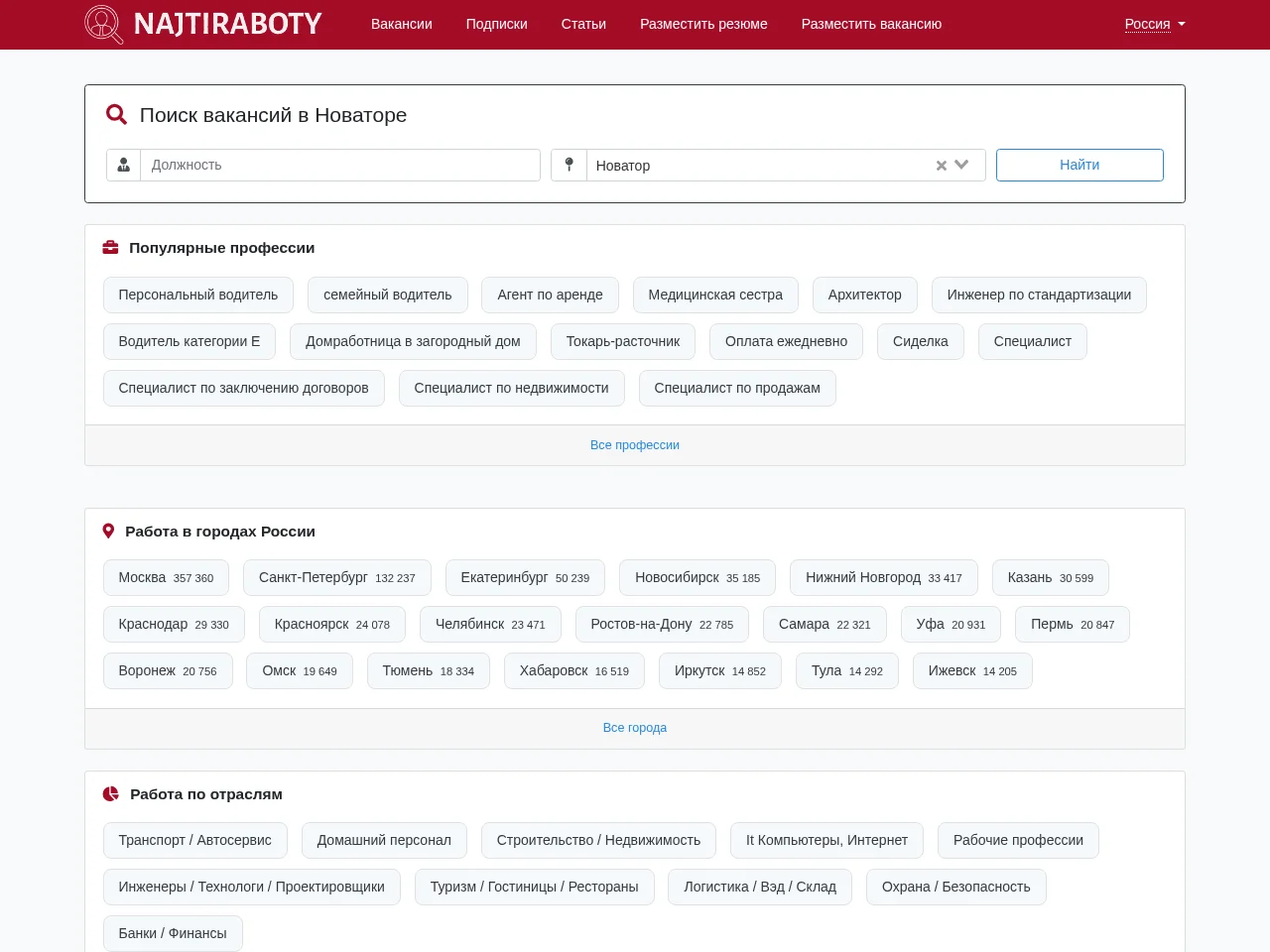This screenshot has height=952, width=1270.
Task: Open Специалист по недвижимости tag
Action: point(512,388)
